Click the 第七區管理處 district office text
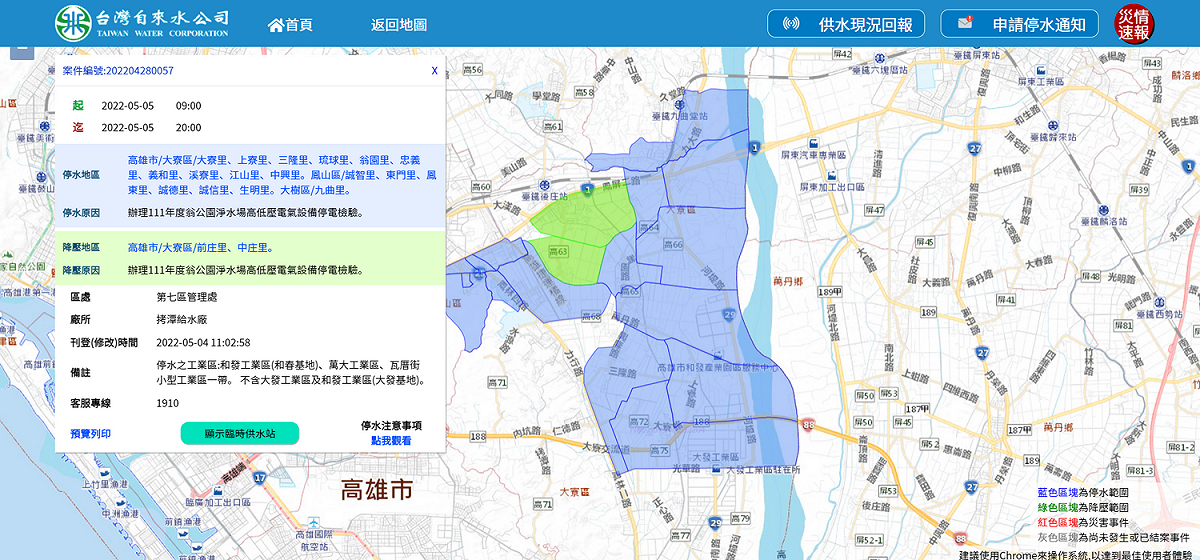1200x560 pixels. point(187,297)
